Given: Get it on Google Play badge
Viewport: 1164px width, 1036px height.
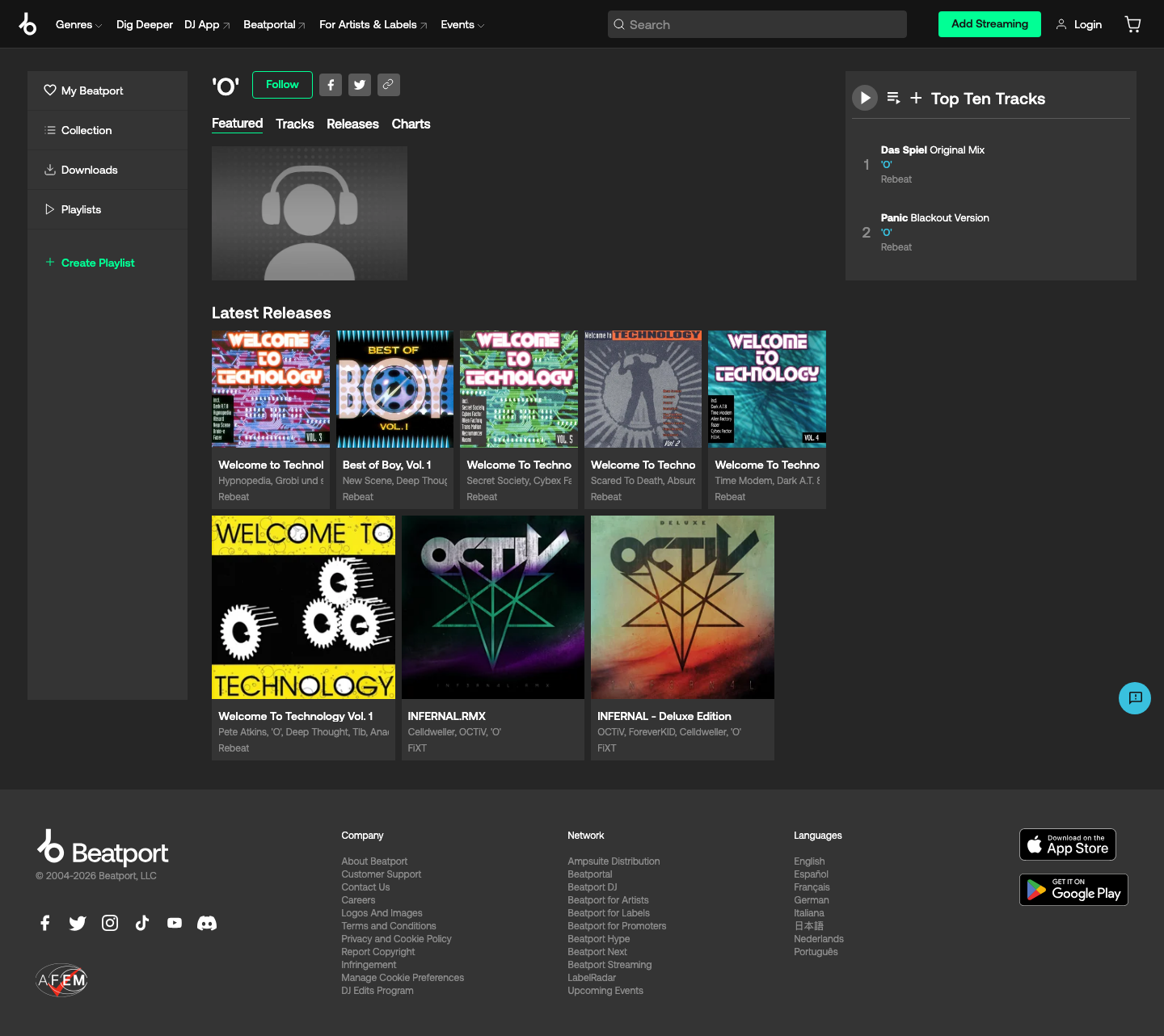Looking at the screenshot, I should coord(1073,890).
